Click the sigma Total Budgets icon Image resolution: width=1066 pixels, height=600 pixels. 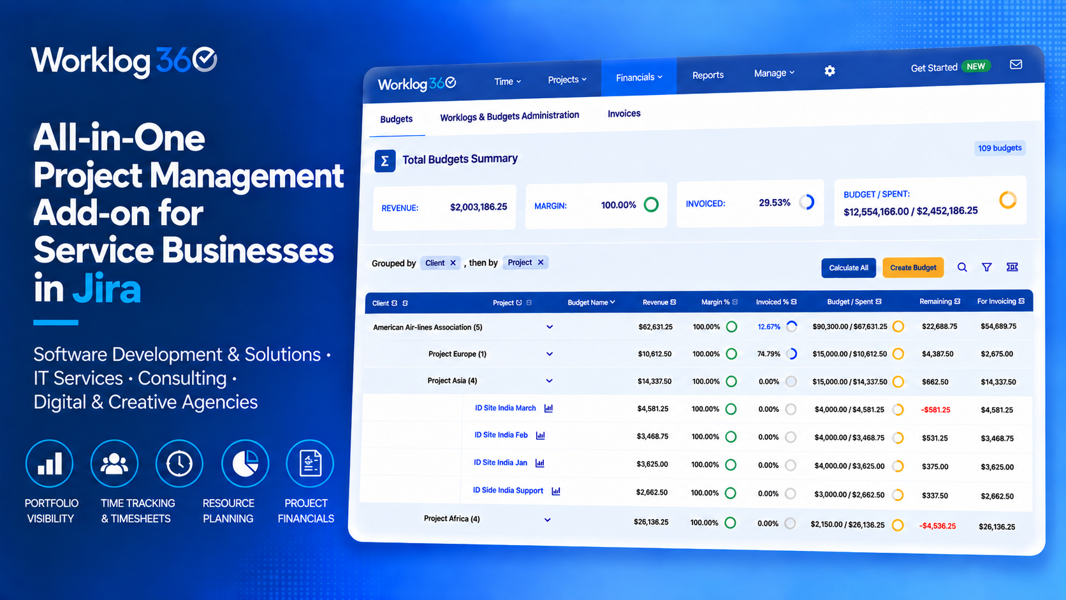click(385, 161)
